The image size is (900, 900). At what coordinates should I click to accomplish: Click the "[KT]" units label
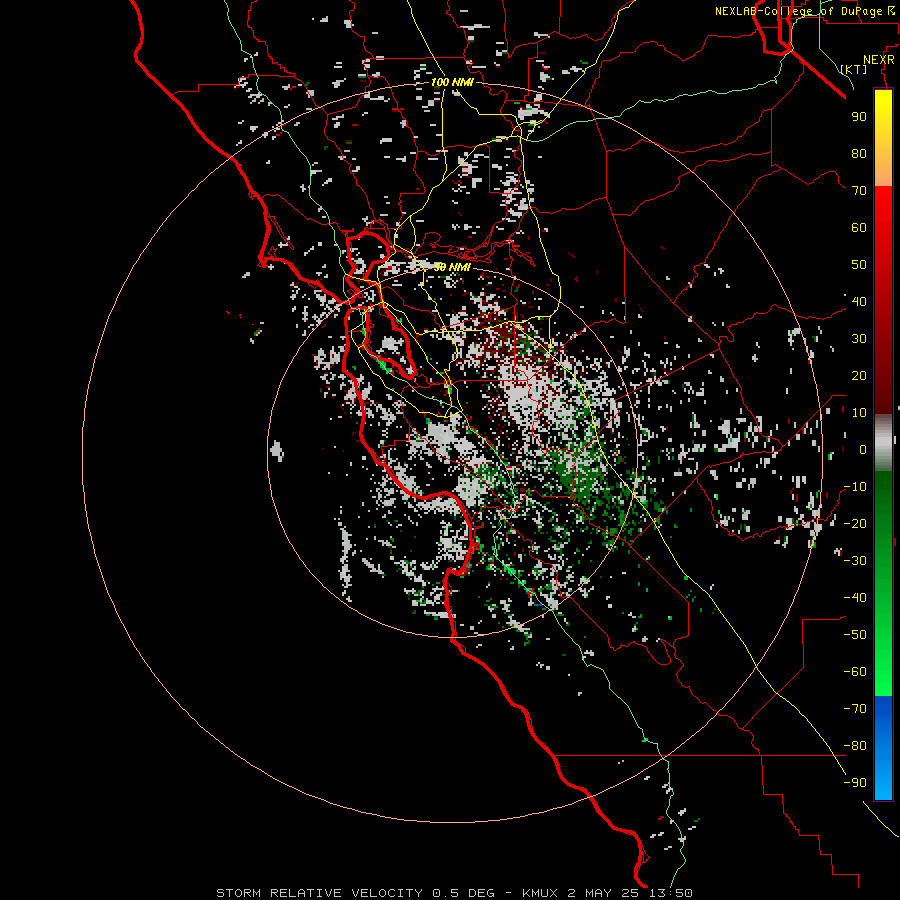coord(854,69)
